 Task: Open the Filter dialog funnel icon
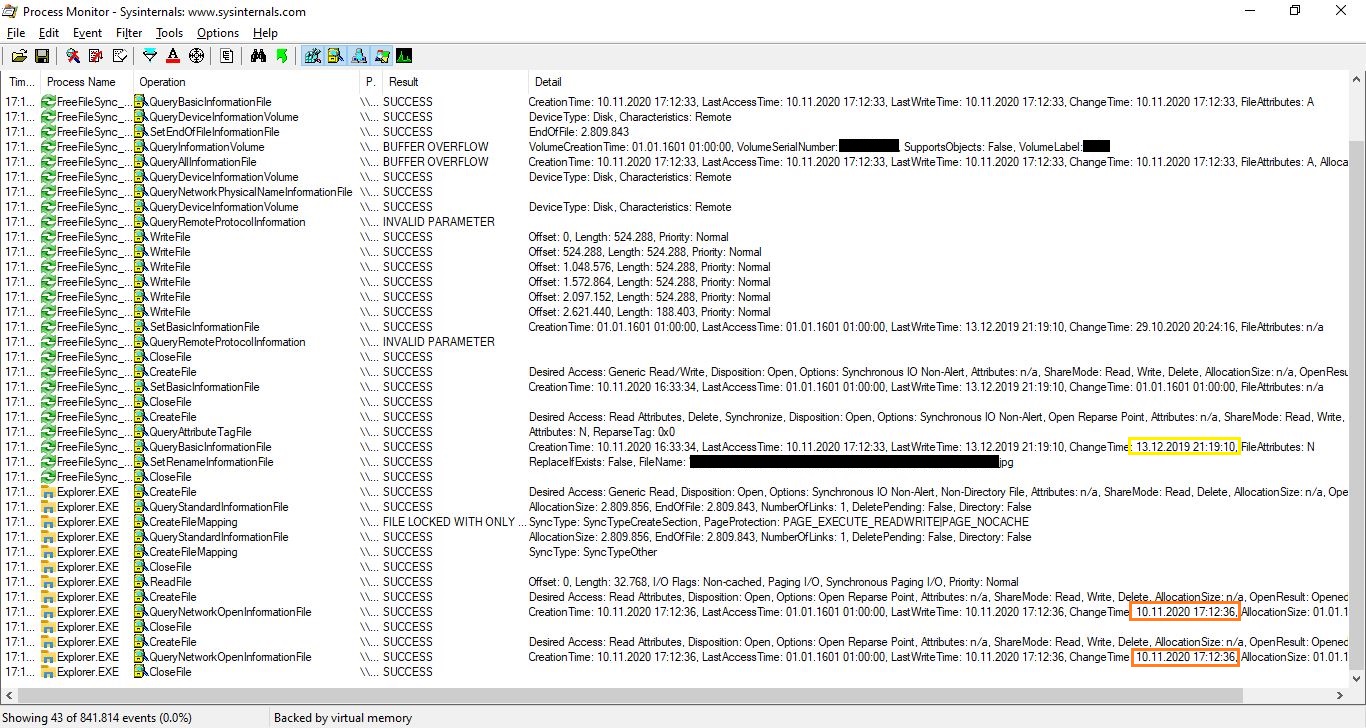click(x=150, y=56)
